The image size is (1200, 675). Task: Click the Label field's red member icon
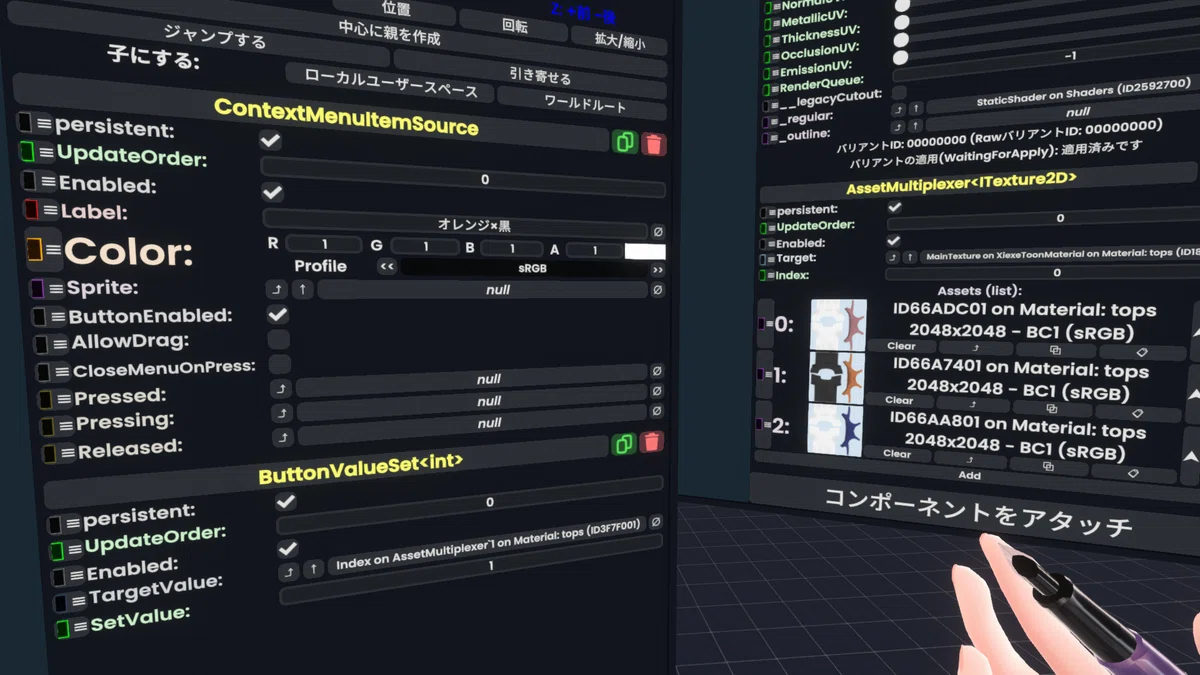(31, 209)
